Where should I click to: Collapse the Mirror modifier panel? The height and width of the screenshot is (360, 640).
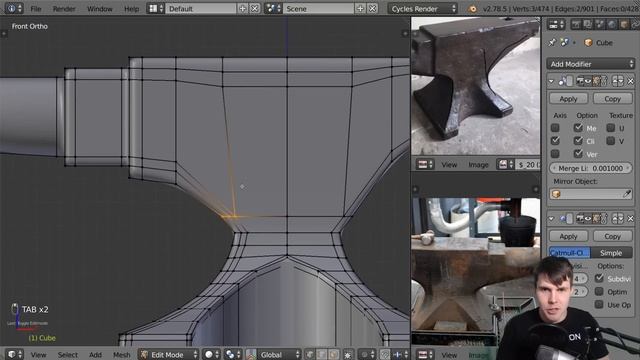pyautogui.click(x=551, y=81)
